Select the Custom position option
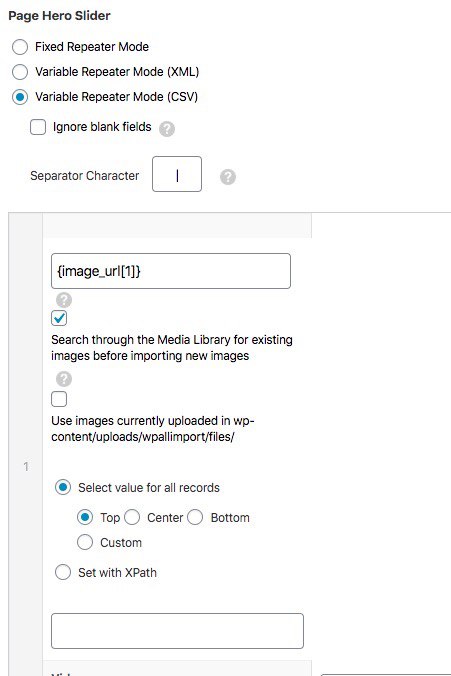 point(85,542)
